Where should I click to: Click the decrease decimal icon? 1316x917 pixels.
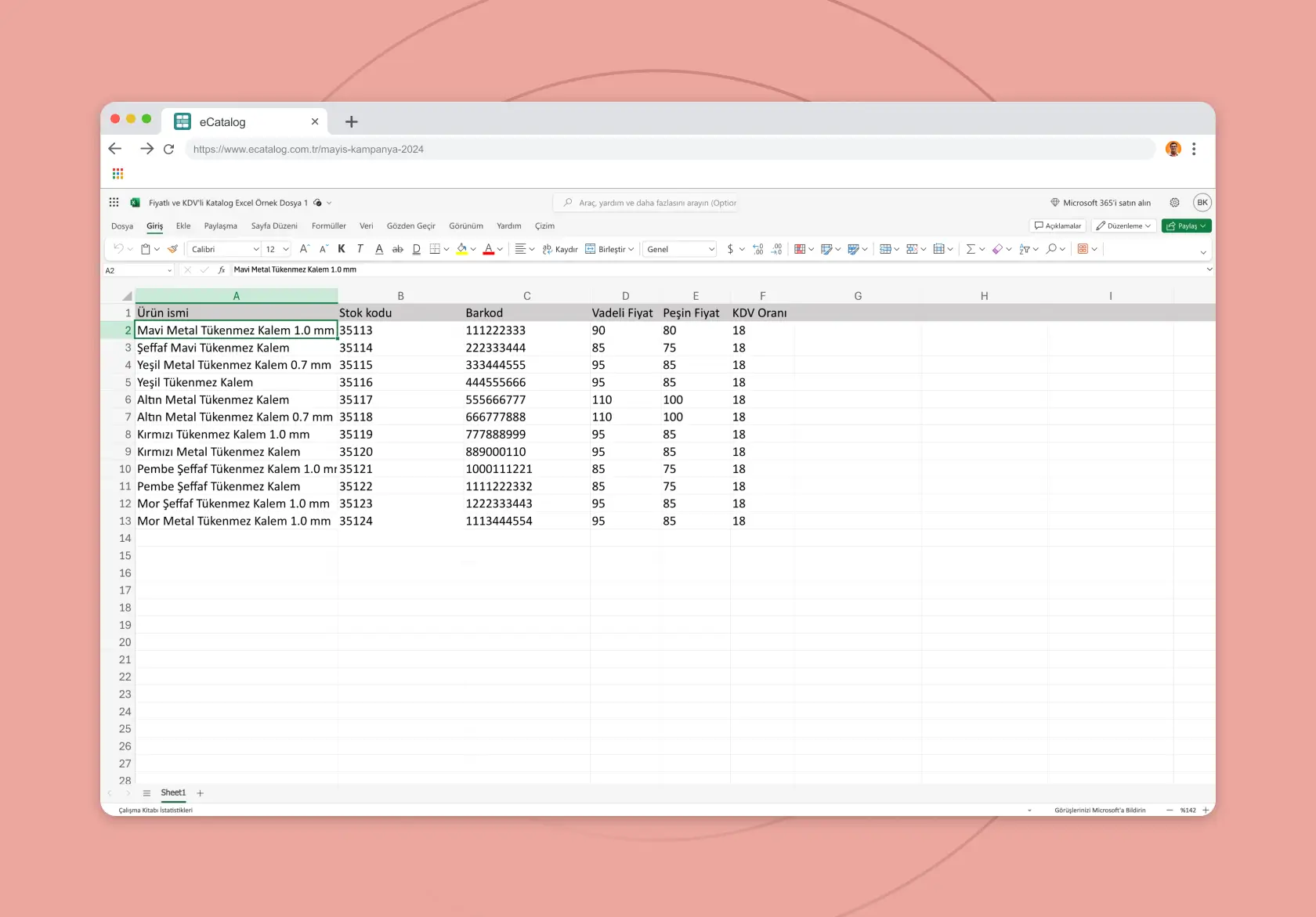776,249
